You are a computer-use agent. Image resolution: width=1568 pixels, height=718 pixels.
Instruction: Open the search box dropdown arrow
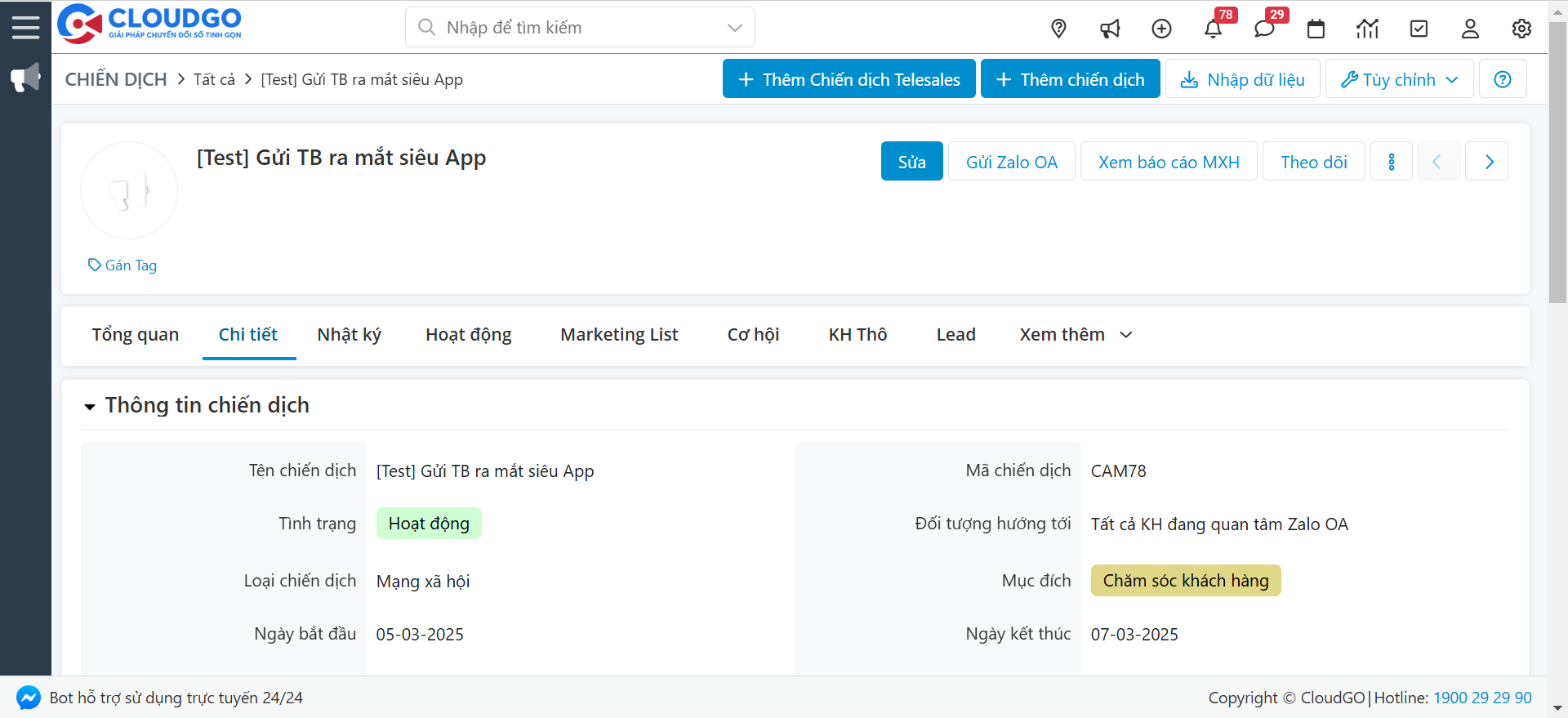pyautogui.click(x=734, y=28)
